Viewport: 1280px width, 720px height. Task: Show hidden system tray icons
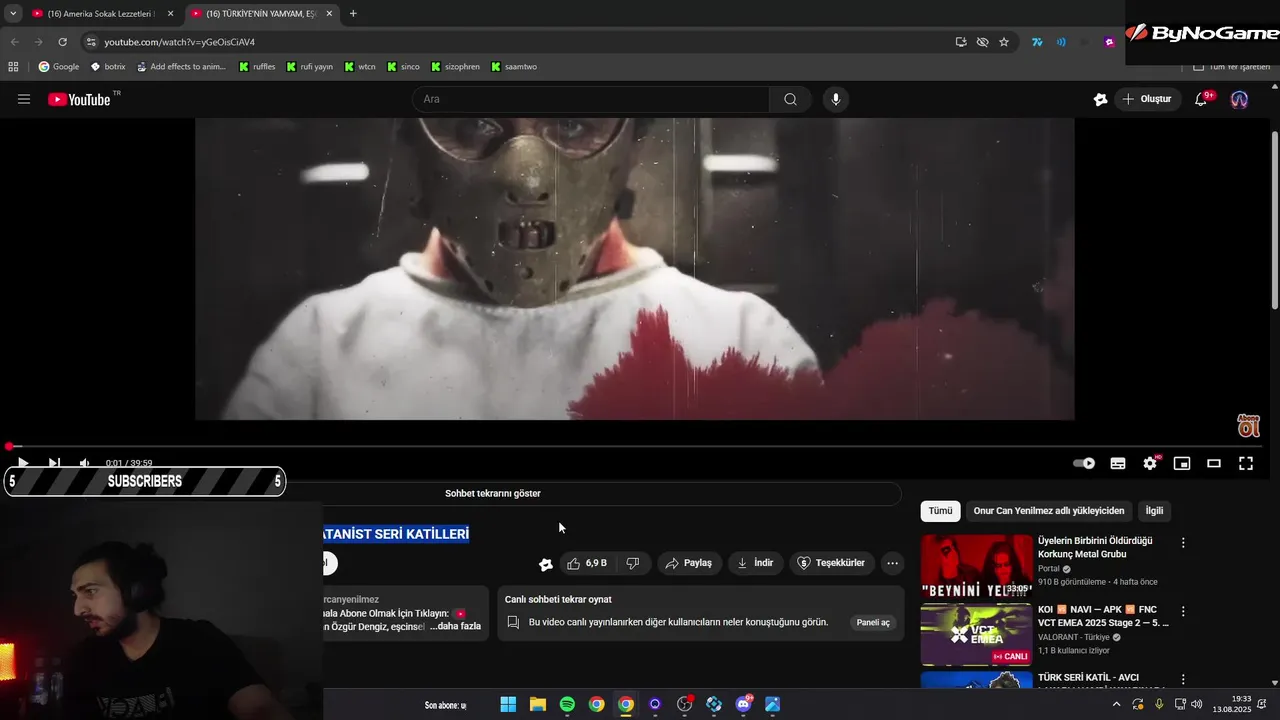(1117, 704)
